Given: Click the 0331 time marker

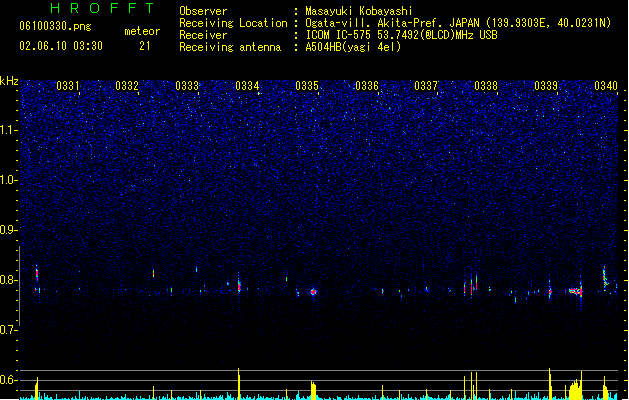Looking at the screenshot, I should tap(67, 86).
